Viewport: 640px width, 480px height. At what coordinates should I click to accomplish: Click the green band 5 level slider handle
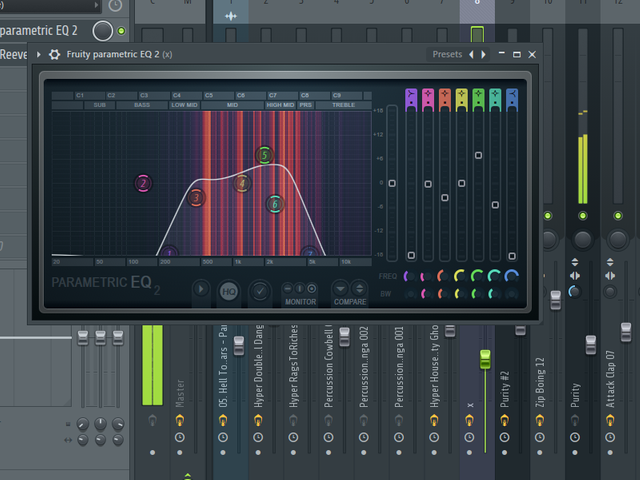pos(478,156)
